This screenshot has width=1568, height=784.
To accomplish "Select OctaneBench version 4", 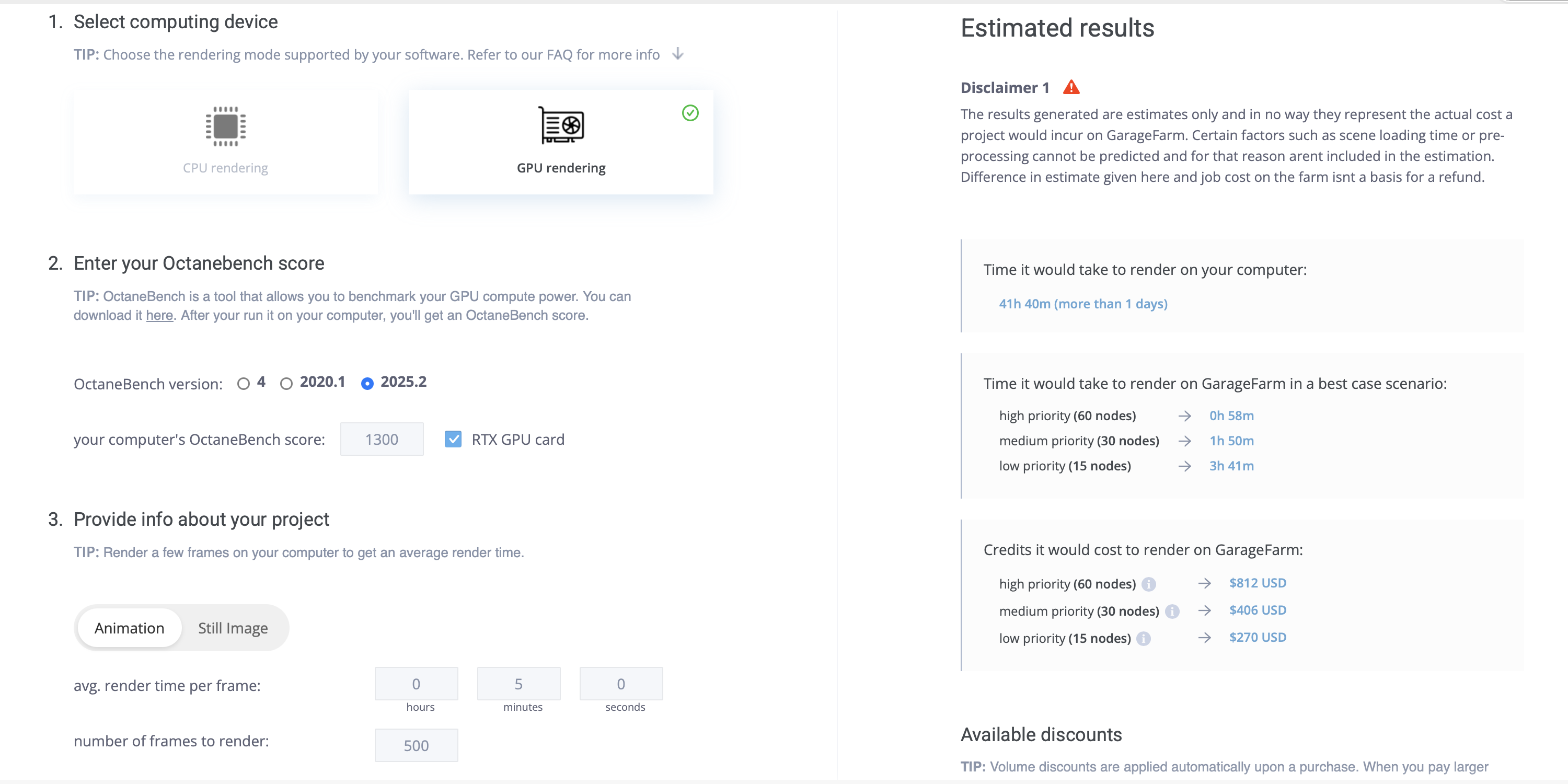I will click(244, 384).
